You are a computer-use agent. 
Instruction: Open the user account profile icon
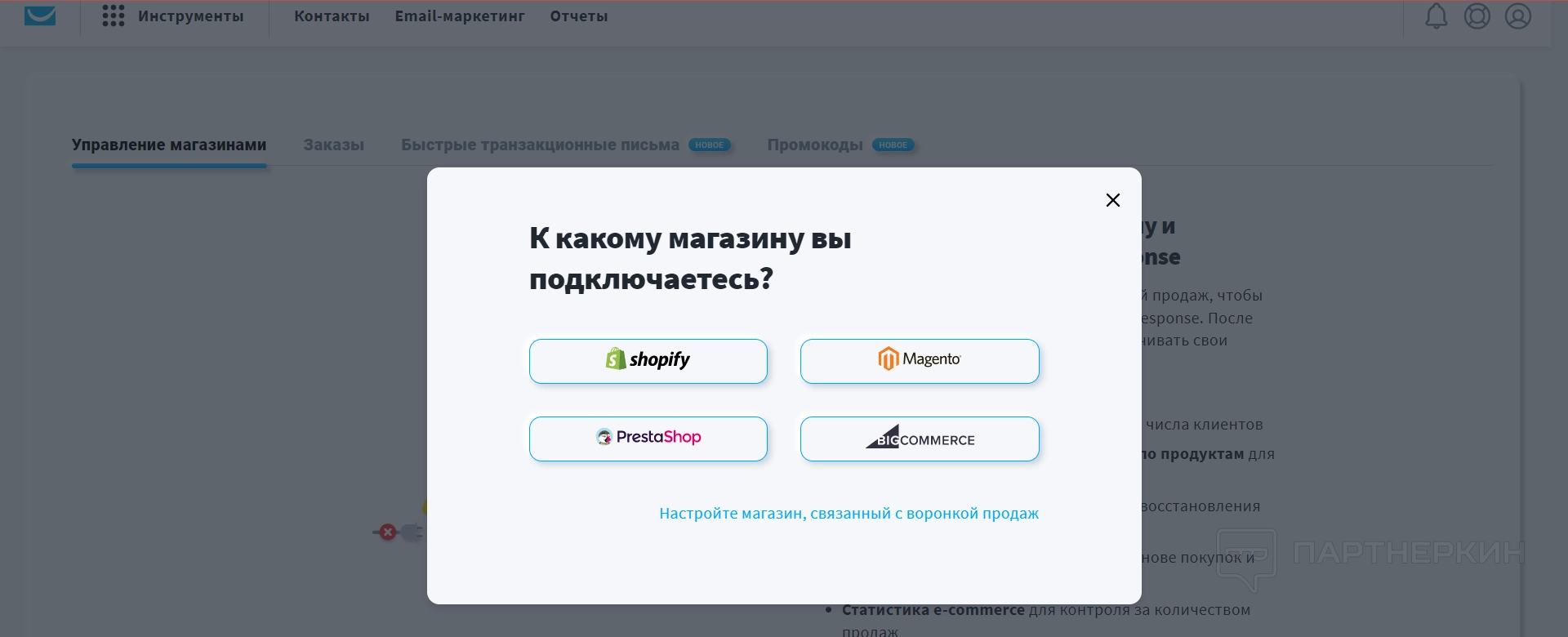(x=1518, y=16)
